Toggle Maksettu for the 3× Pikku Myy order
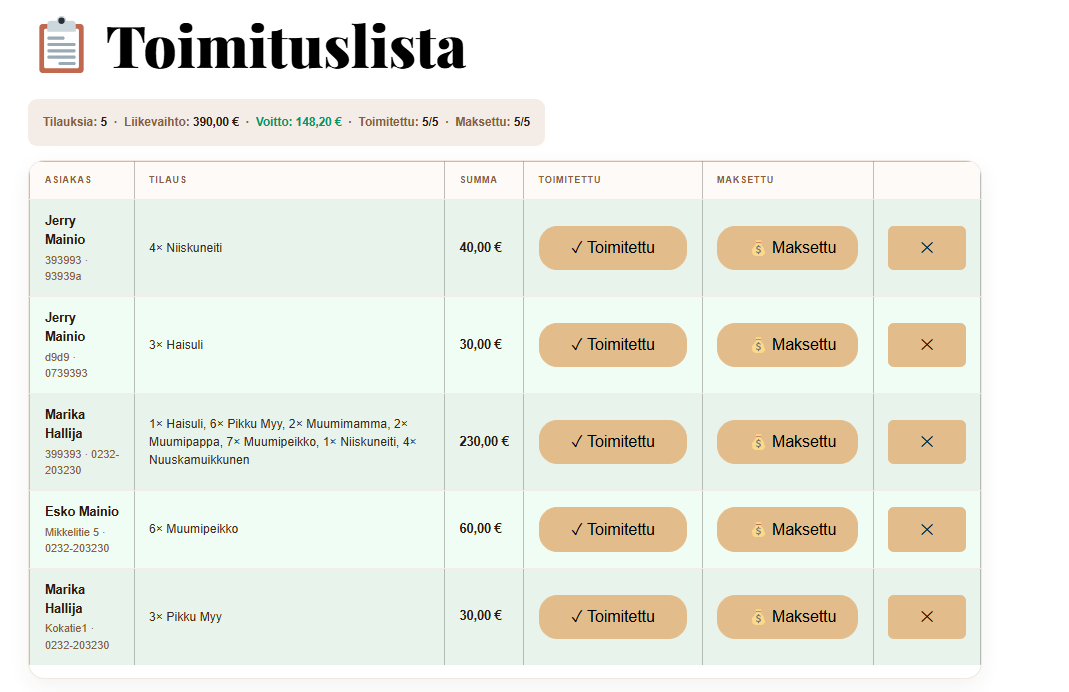 [x=787, y=617]
